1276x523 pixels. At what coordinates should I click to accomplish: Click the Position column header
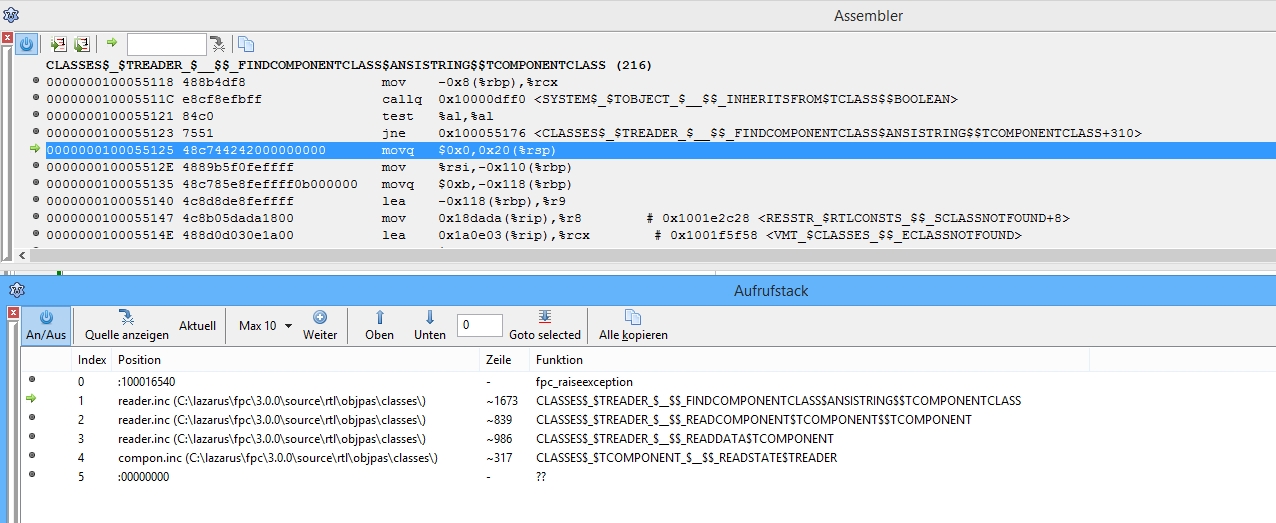pyautogui.click(x=296, y=360)
